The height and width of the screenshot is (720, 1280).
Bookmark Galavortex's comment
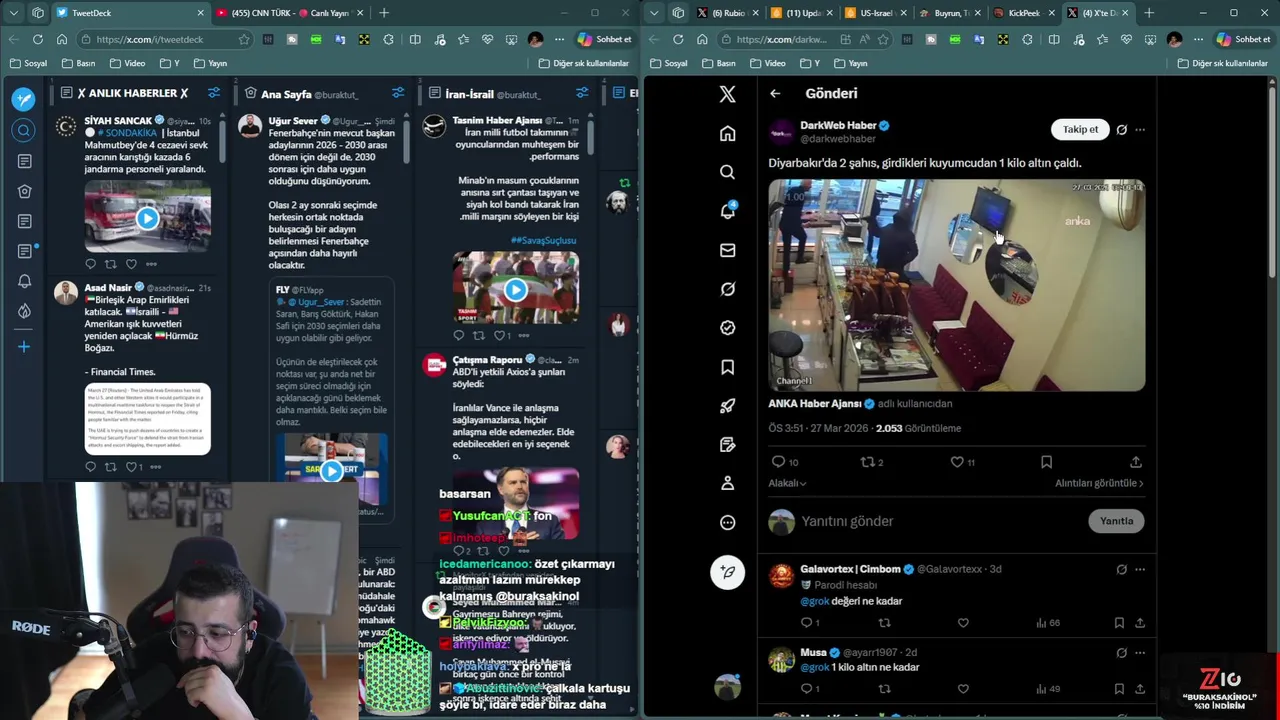(x=1119, y=623)
